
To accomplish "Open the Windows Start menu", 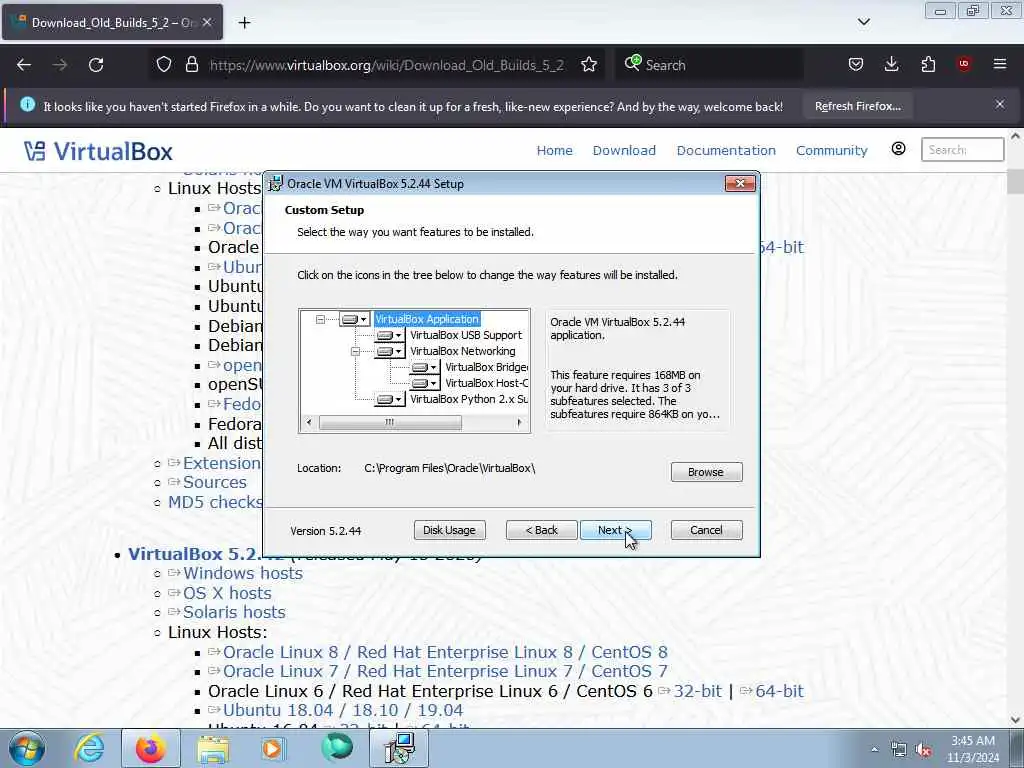I will 26,748.
